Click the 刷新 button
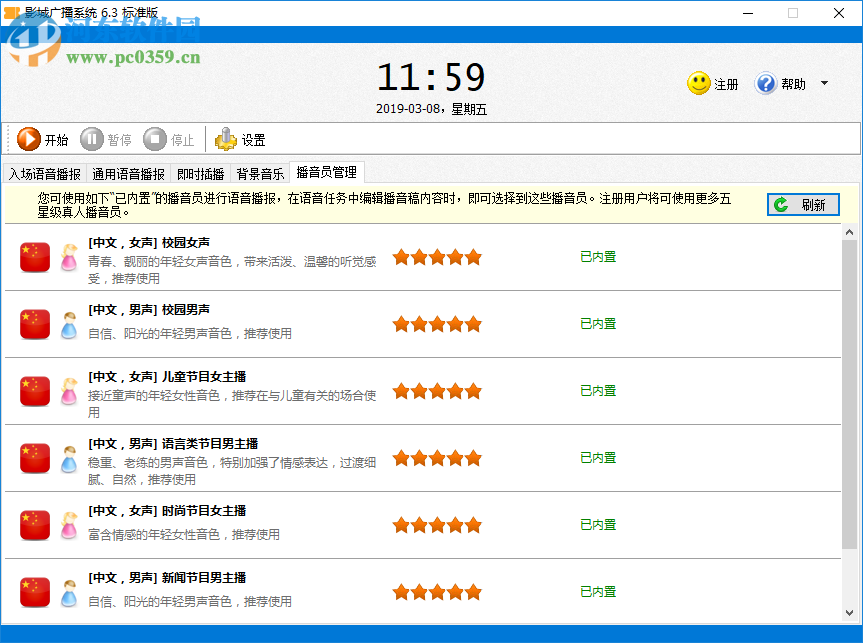The image size is (863, 643). pos(803,204)
